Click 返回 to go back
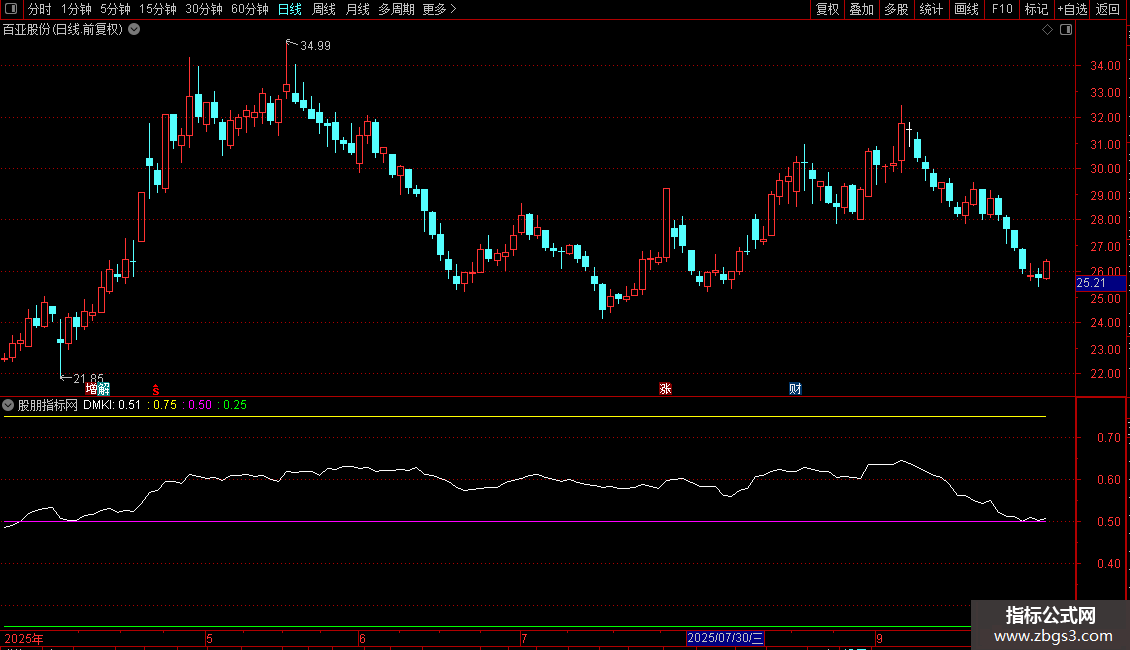Viewport: 1130px width, 650px height. click(x=1108, y=9)
